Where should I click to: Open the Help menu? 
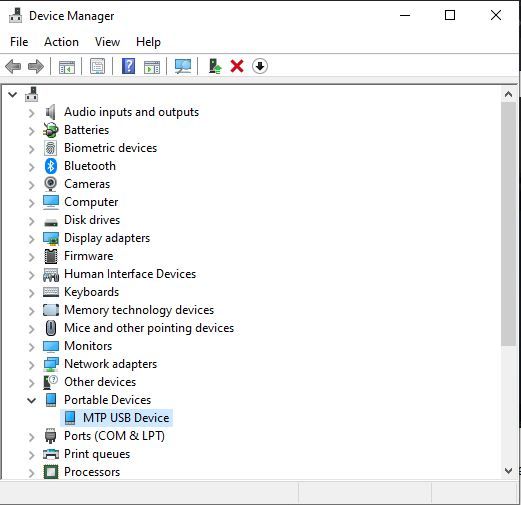pos(148,42)
